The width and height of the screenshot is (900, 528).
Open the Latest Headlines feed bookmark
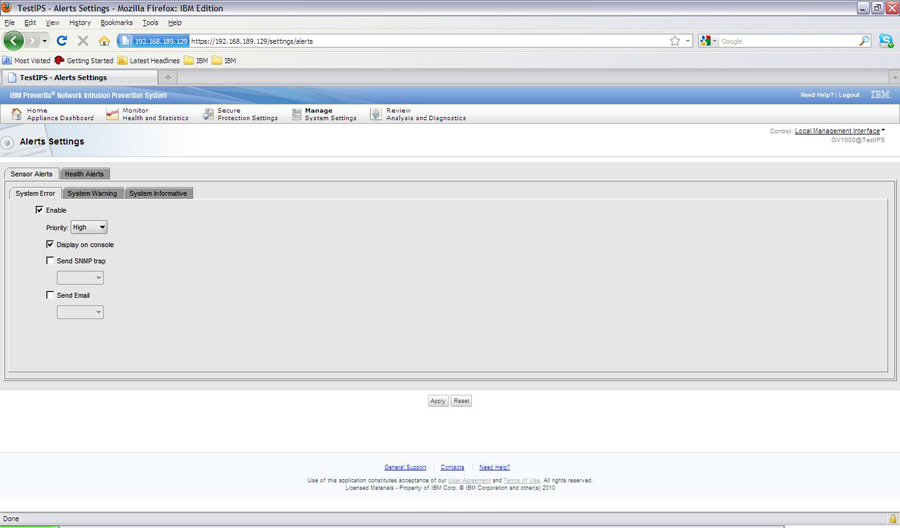(x=149, y=60)
